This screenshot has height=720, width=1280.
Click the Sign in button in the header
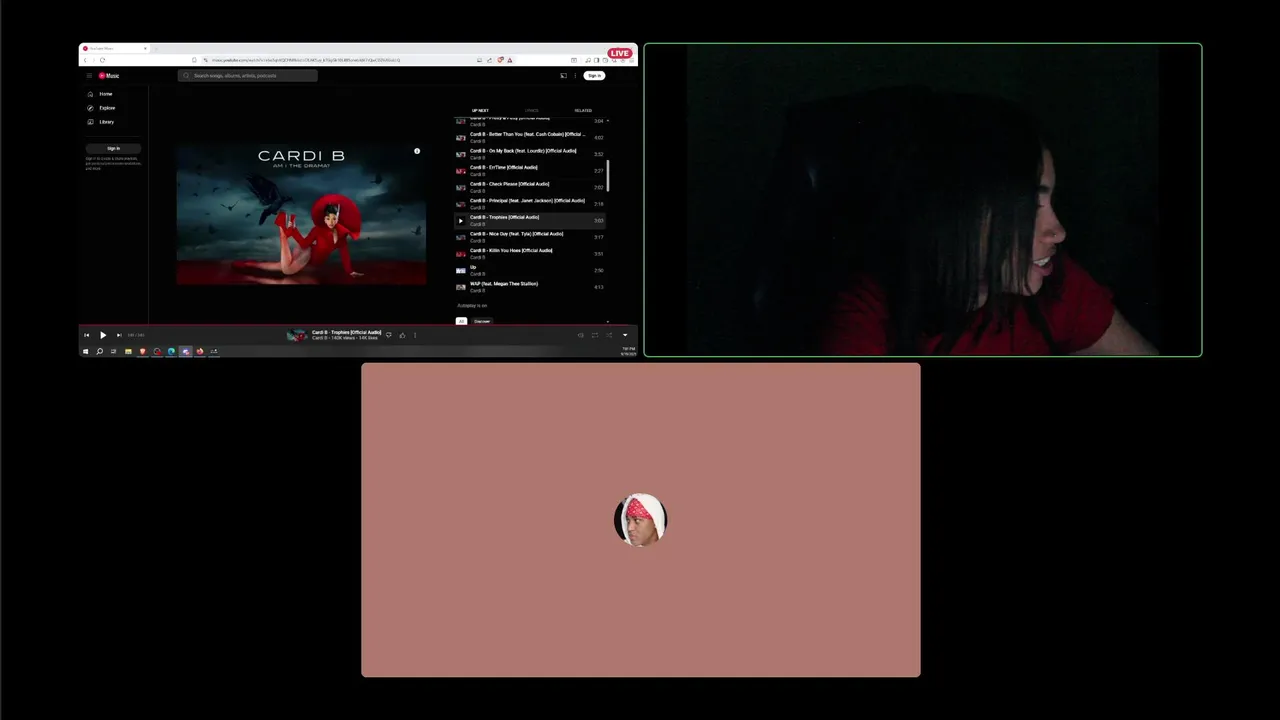point(594,76)
